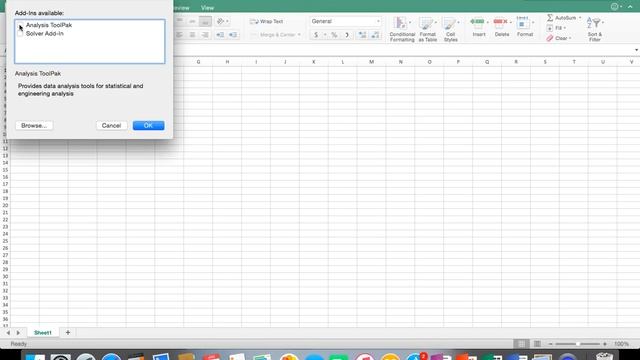The height and width of the screenshot is (360, 640).
Task: Tick the Solver Add-In checkbox
Action: (20, 33)
